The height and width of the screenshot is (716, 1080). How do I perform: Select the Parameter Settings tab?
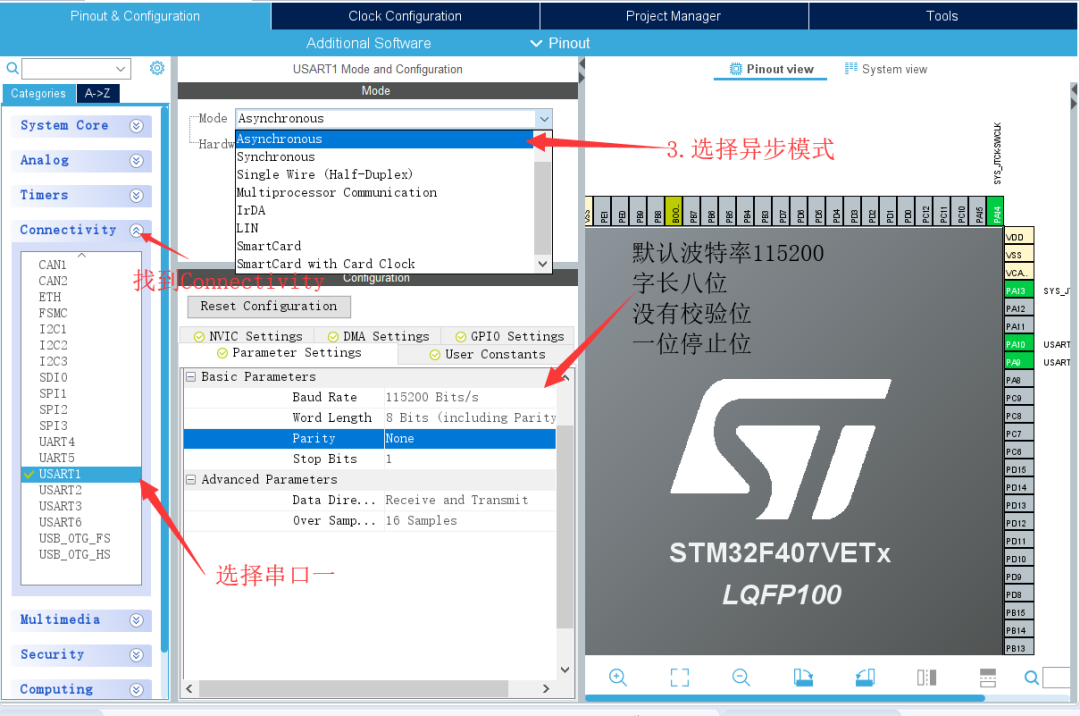point(289,352)
